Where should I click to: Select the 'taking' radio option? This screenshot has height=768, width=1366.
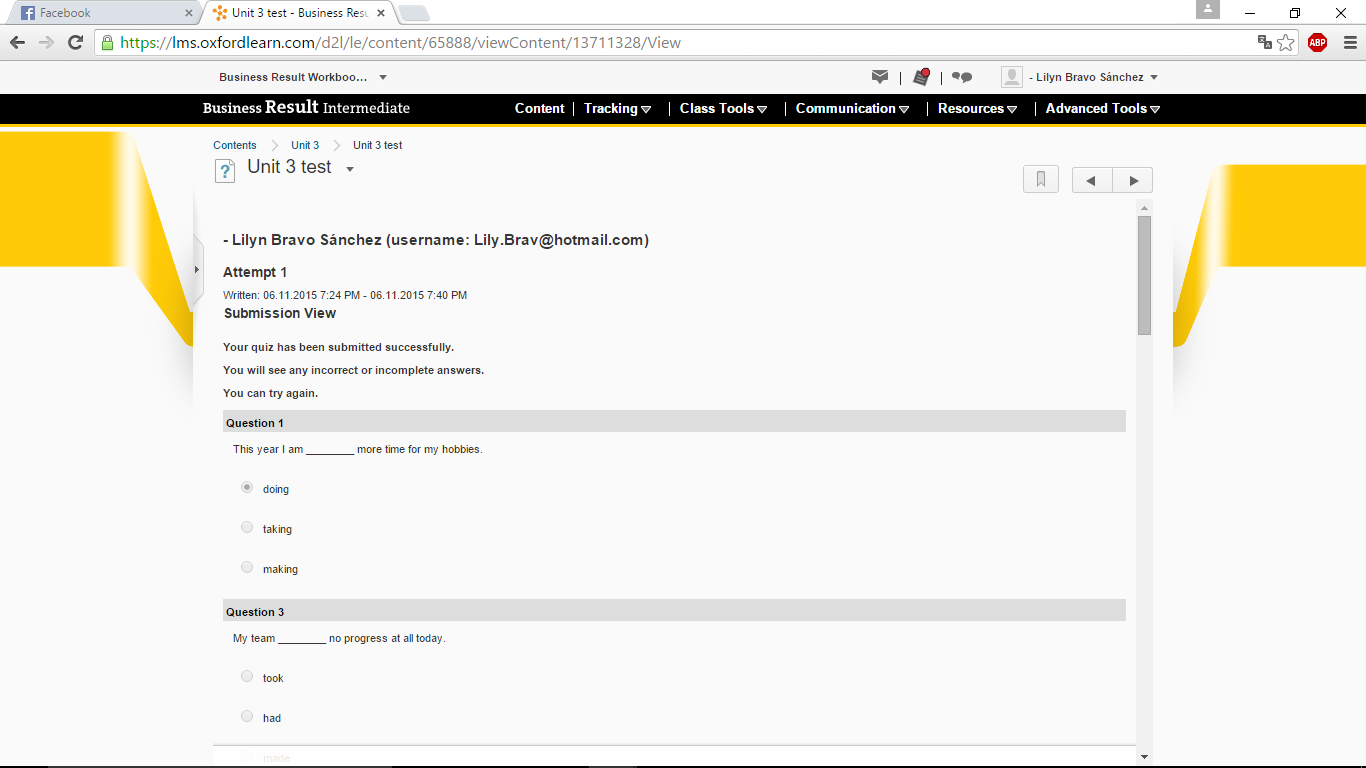click(x=247, y=527)
